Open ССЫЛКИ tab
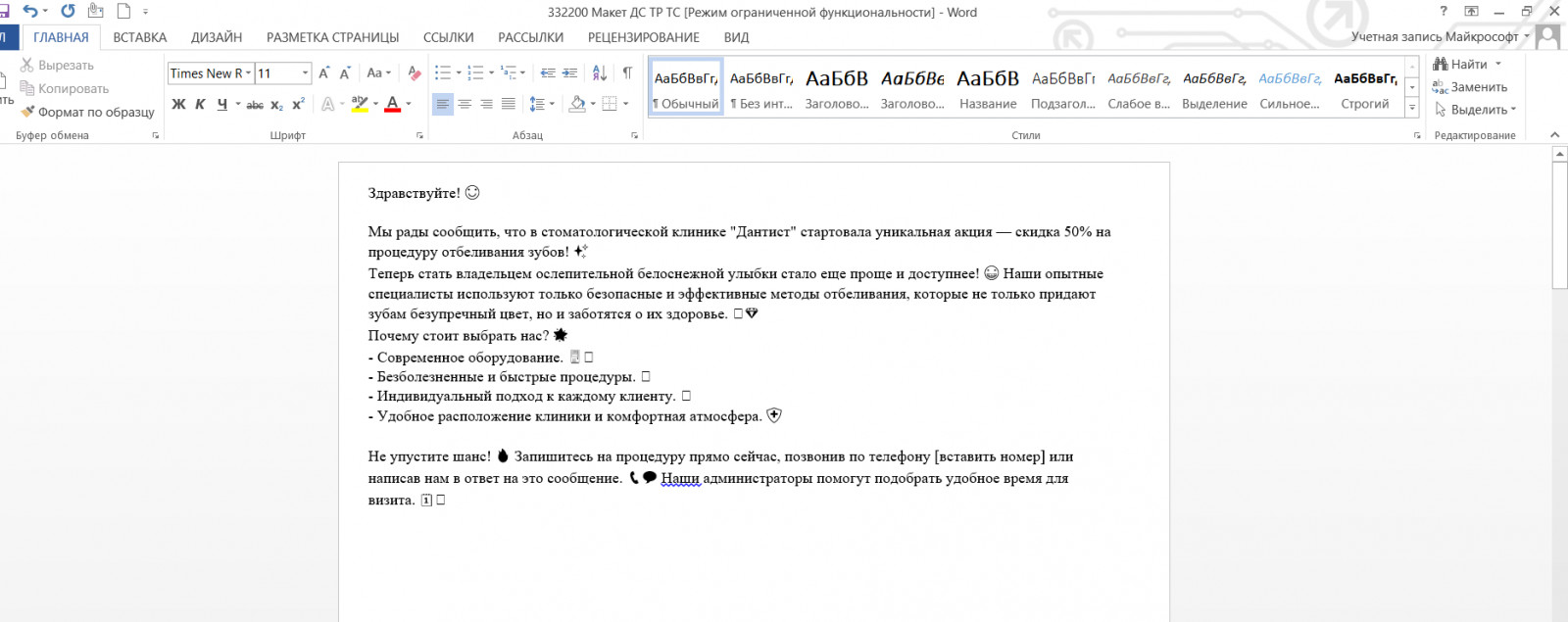Viewport: 1568px width, 622px height. 449,37
